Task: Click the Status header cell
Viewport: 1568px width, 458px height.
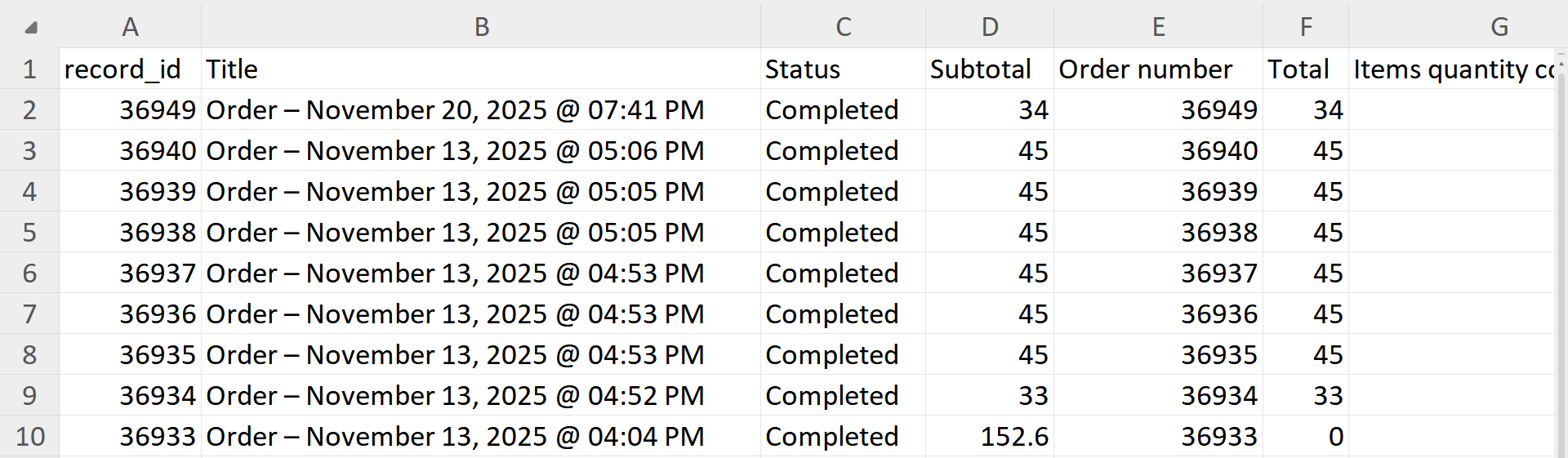Action: click(x=843, y=69)
